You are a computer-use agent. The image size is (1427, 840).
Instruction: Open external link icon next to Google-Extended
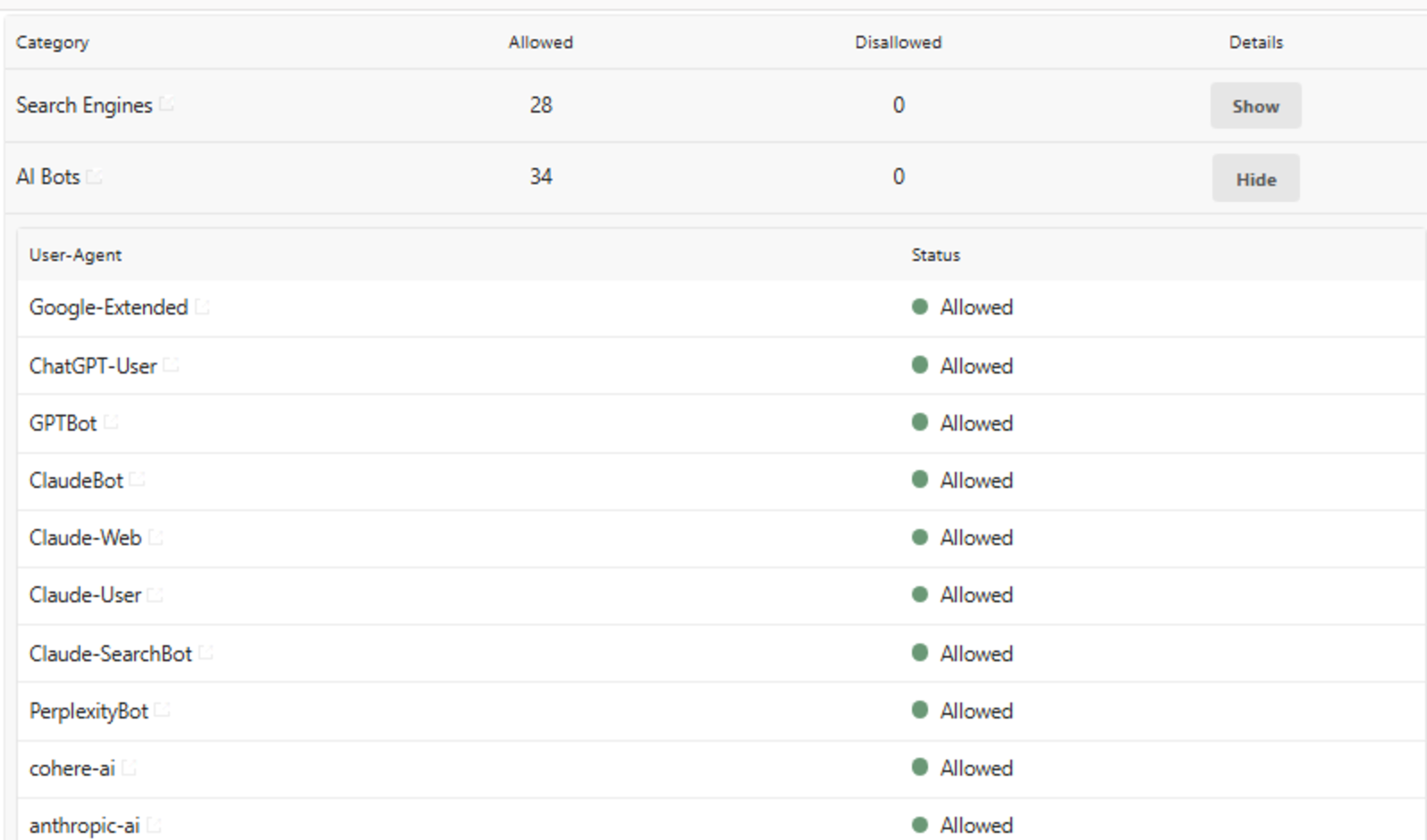pyautogui.click(x=202, y=307)
